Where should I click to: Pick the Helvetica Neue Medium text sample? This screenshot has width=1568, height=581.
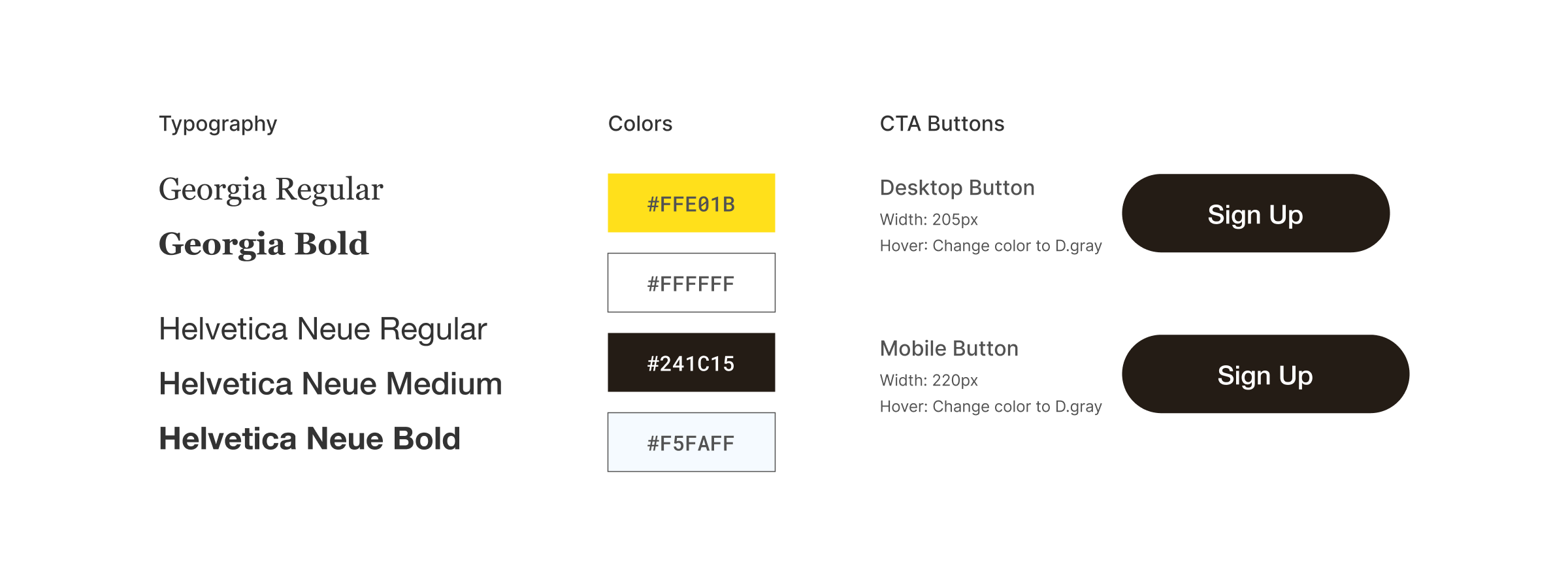(330, 384)
